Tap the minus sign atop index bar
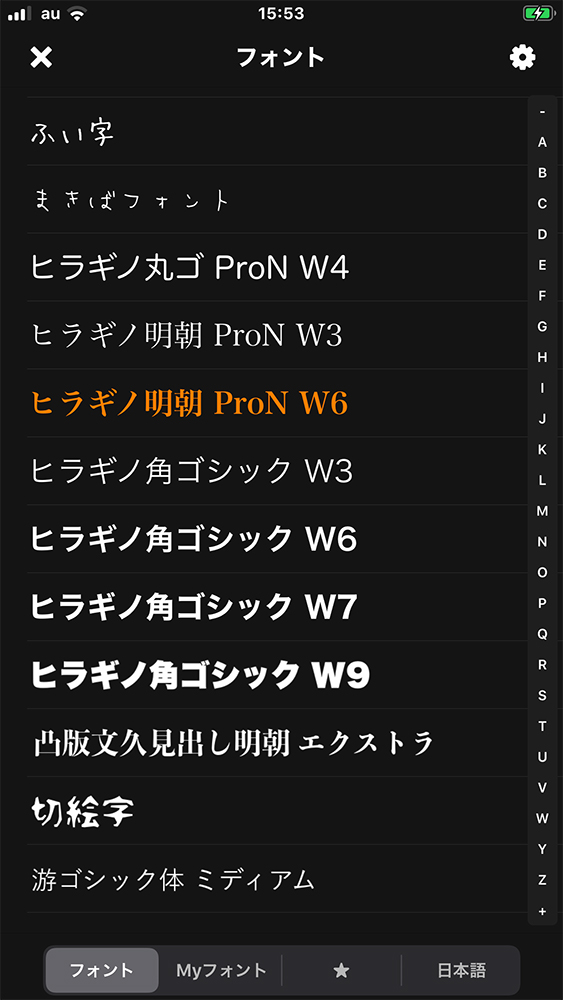The image size is (563, 1000). (x=542, y=112)
